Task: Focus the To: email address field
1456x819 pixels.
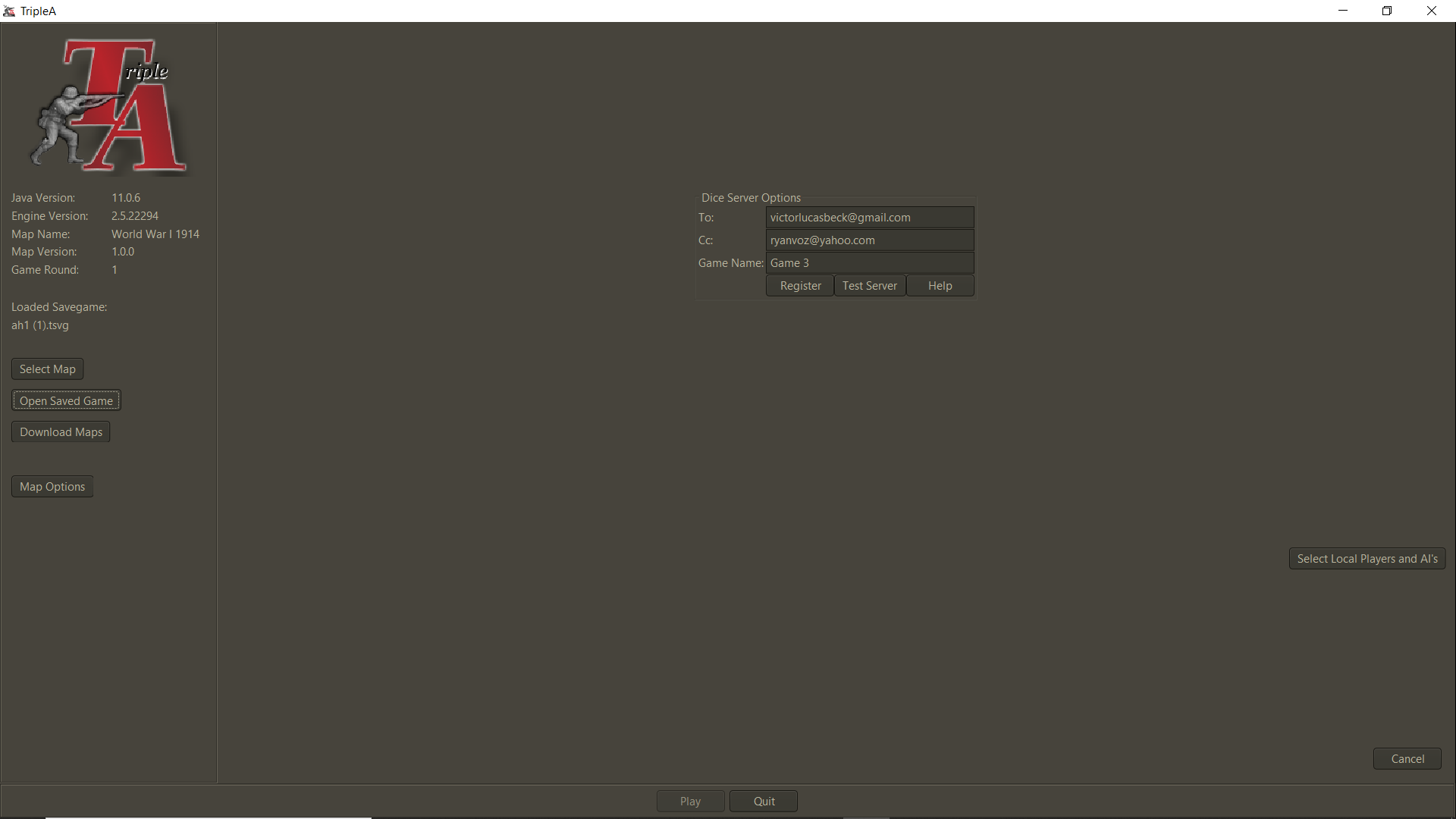Action: click(x=870, y=218)
